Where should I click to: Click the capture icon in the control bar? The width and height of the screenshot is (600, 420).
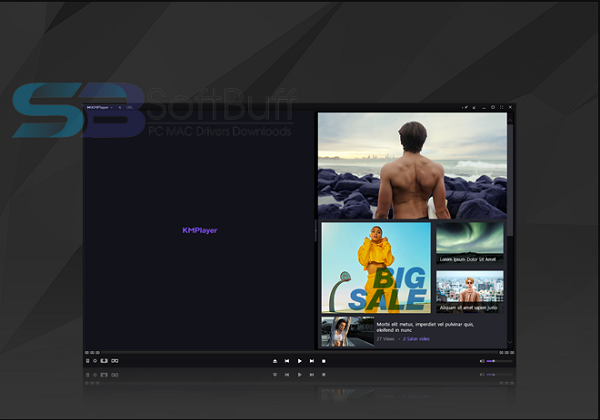104,361
